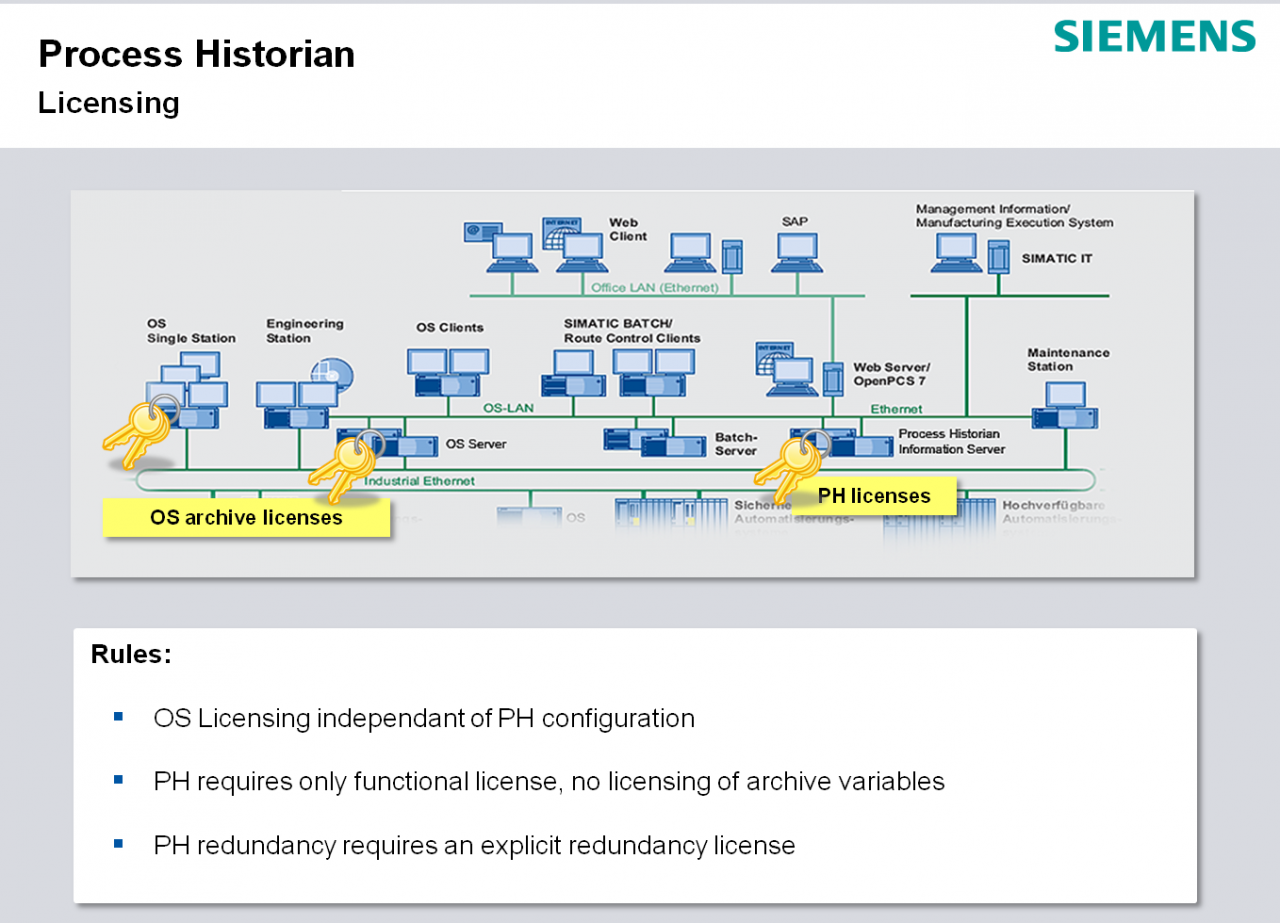Select the OS Clients monitors icon
Screen dimensions: 1280x923
(x=447, y=374)
